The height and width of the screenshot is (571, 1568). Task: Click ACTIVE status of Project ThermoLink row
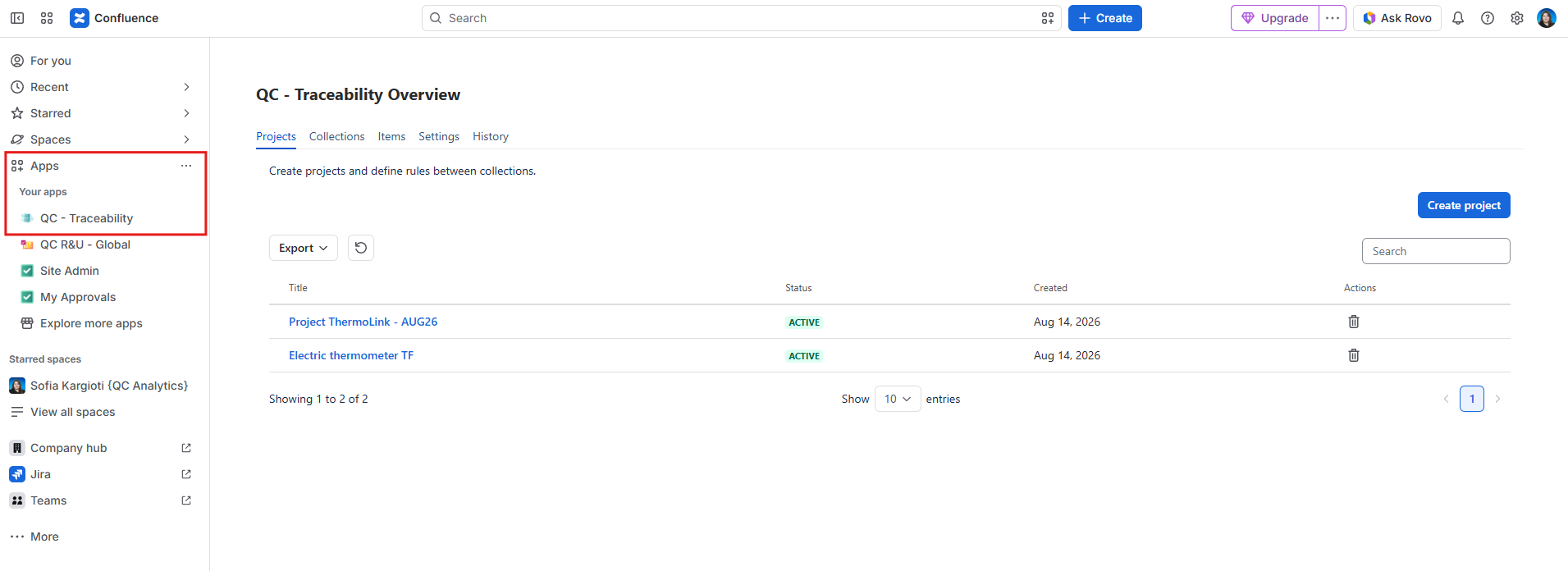804,322
